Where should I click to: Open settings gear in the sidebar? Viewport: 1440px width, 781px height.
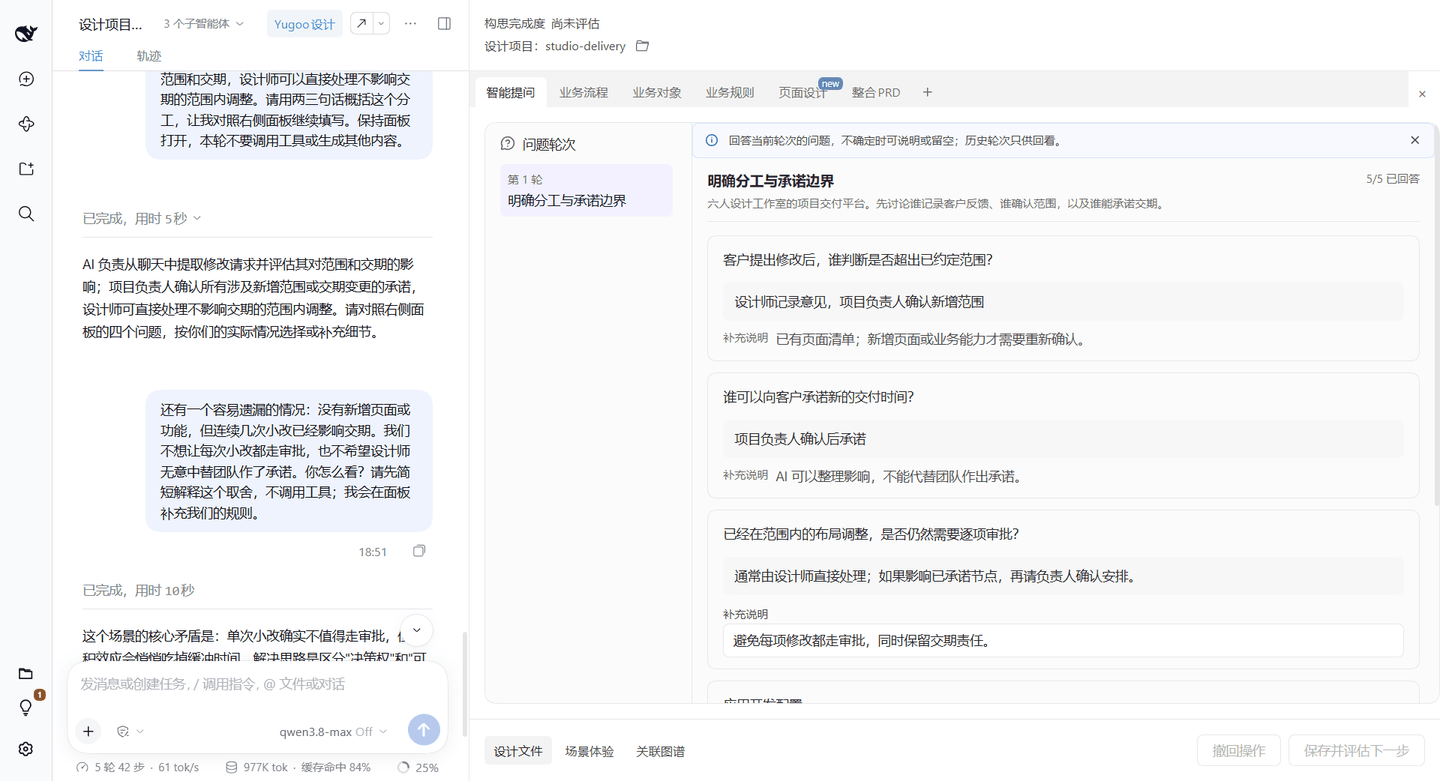26,749
